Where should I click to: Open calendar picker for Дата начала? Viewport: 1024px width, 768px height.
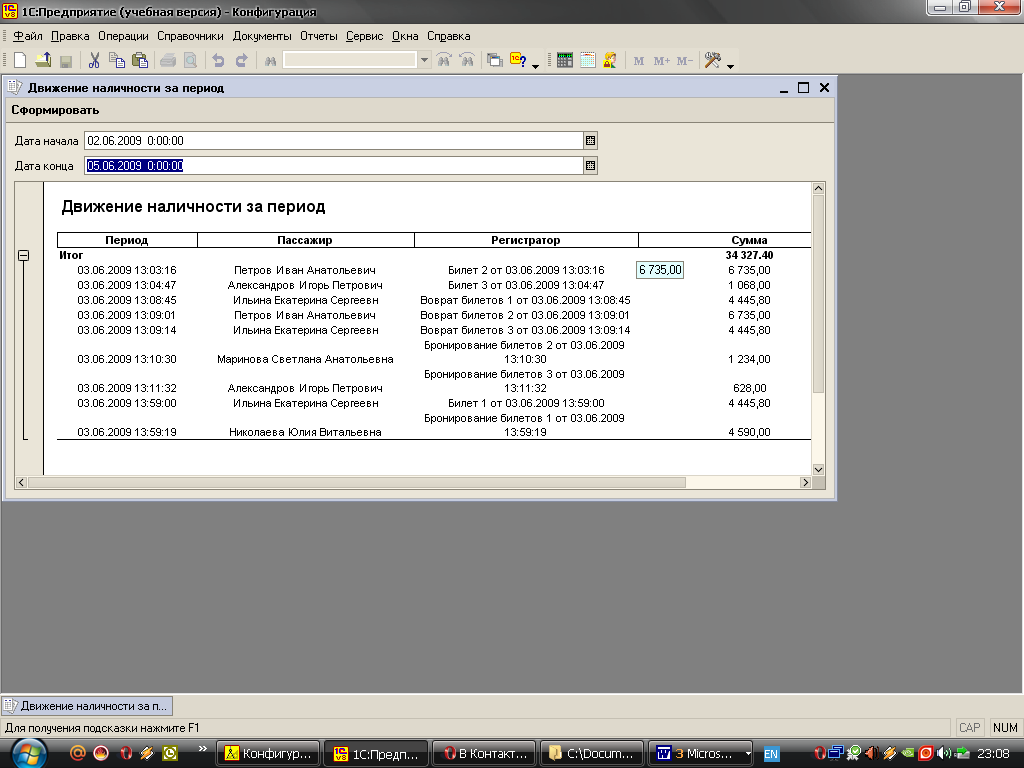pos(590,141)
